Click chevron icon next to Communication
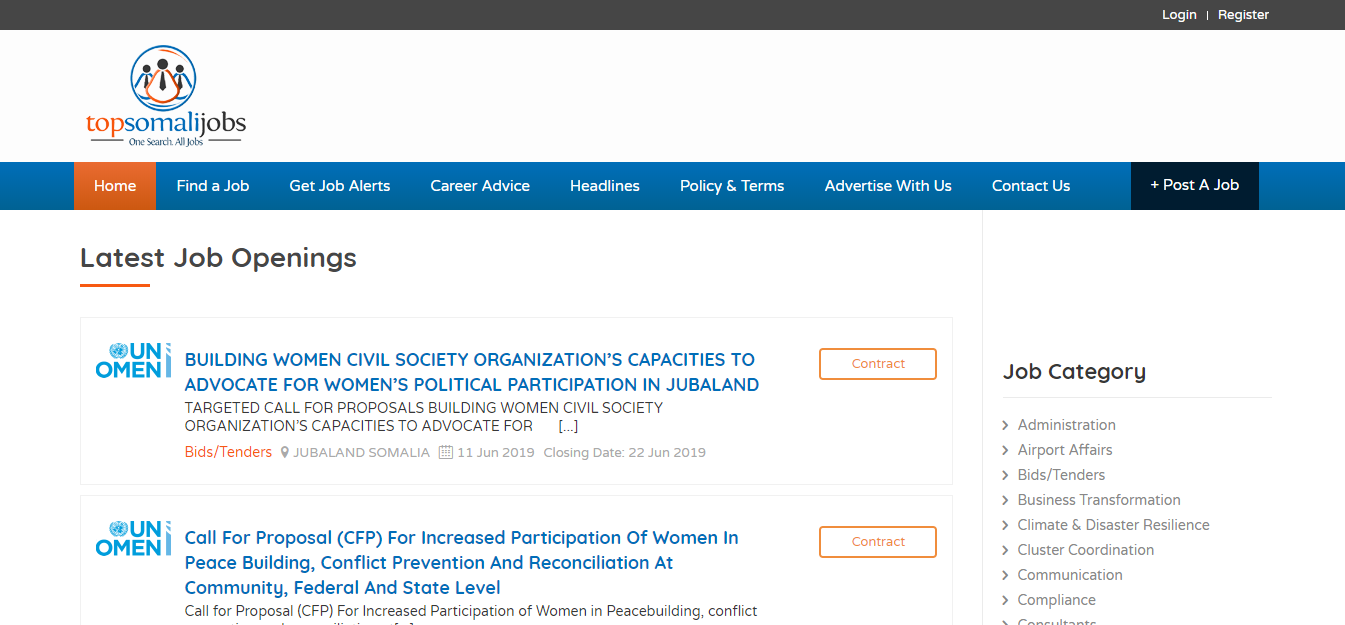 point(1005,576)
